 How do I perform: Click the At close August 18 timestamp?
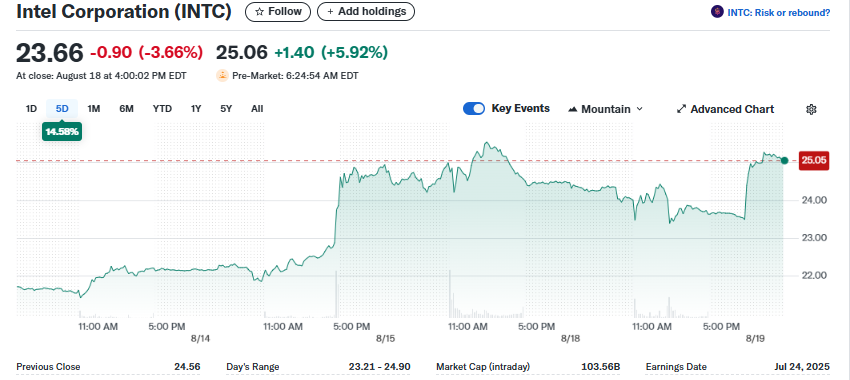coord(101,76)
